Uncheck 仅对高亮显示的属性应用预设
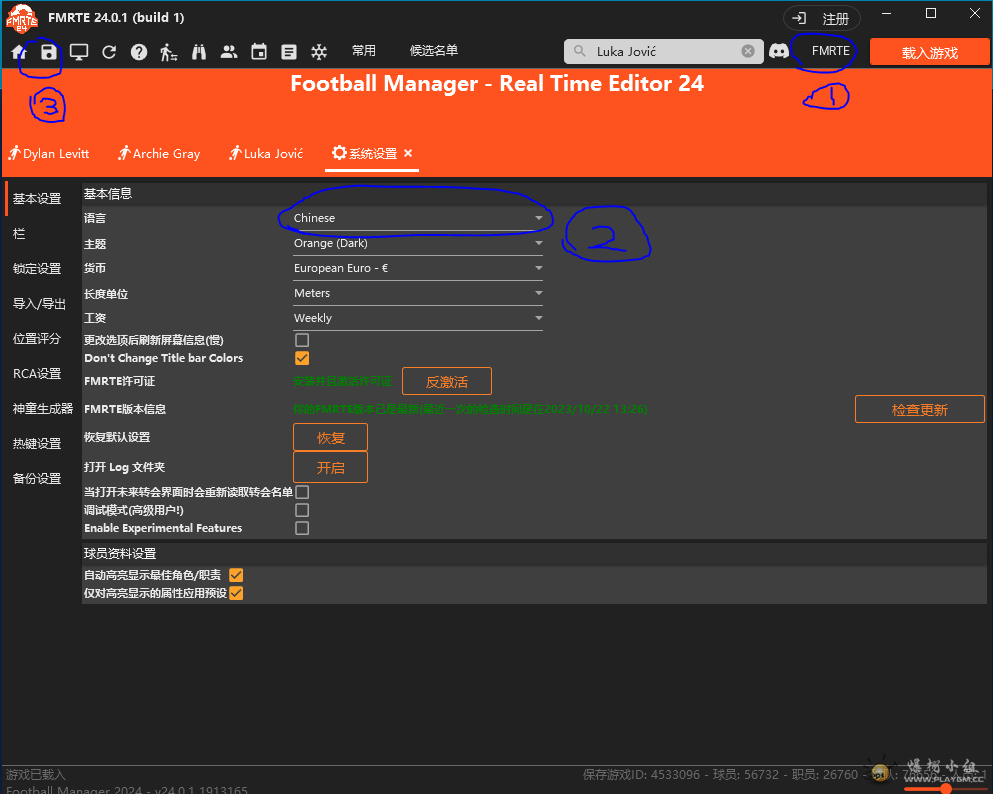Viewport: 993px width, 794px height. (236, 593)
